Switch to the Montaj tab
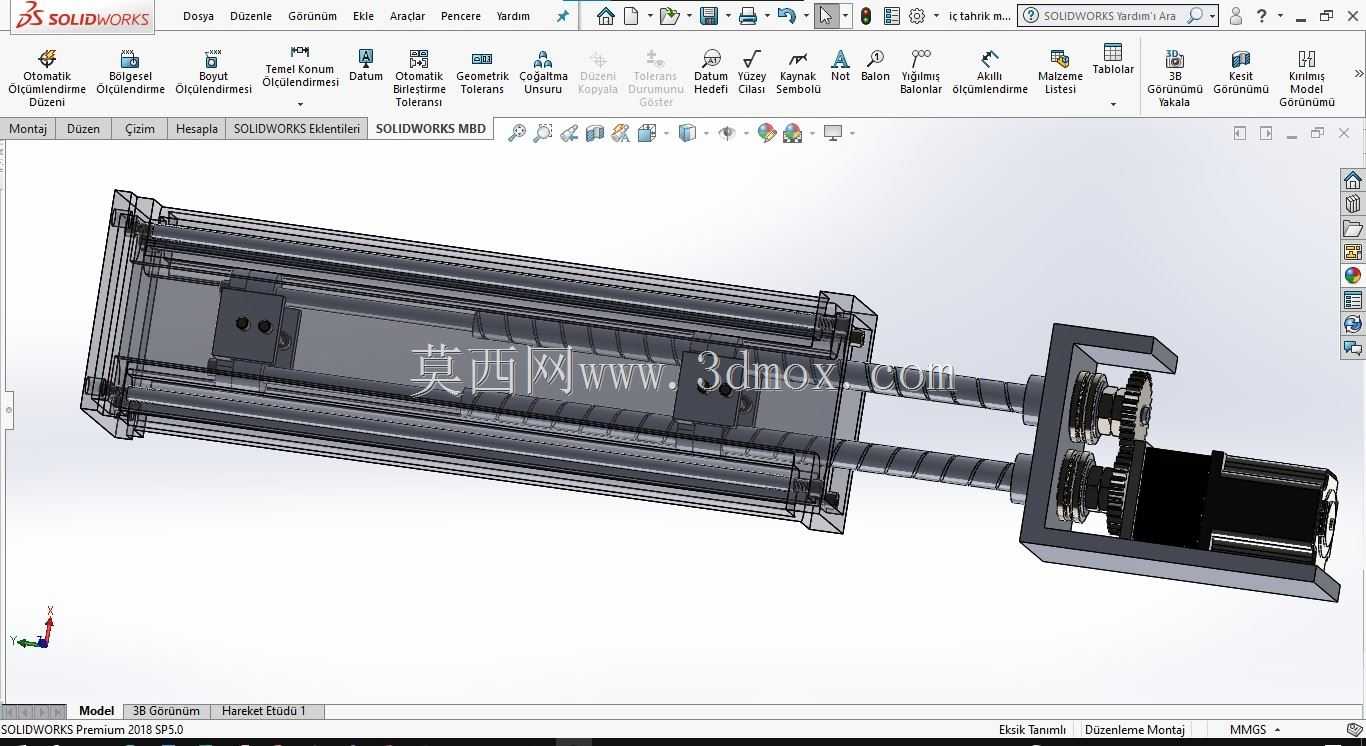 click(28, 129)
